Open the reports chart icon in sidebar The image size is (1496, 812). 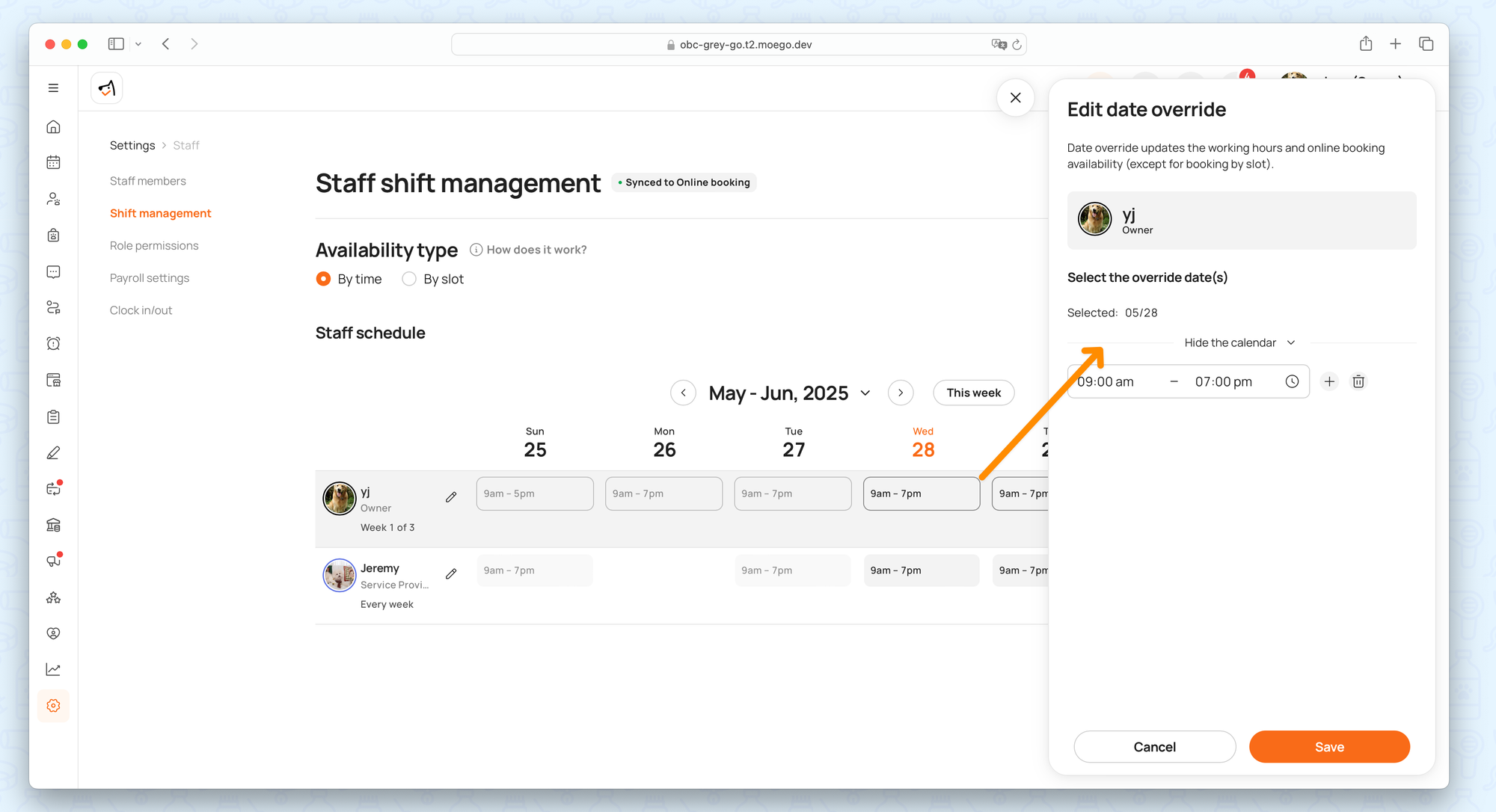click(53, 669)
